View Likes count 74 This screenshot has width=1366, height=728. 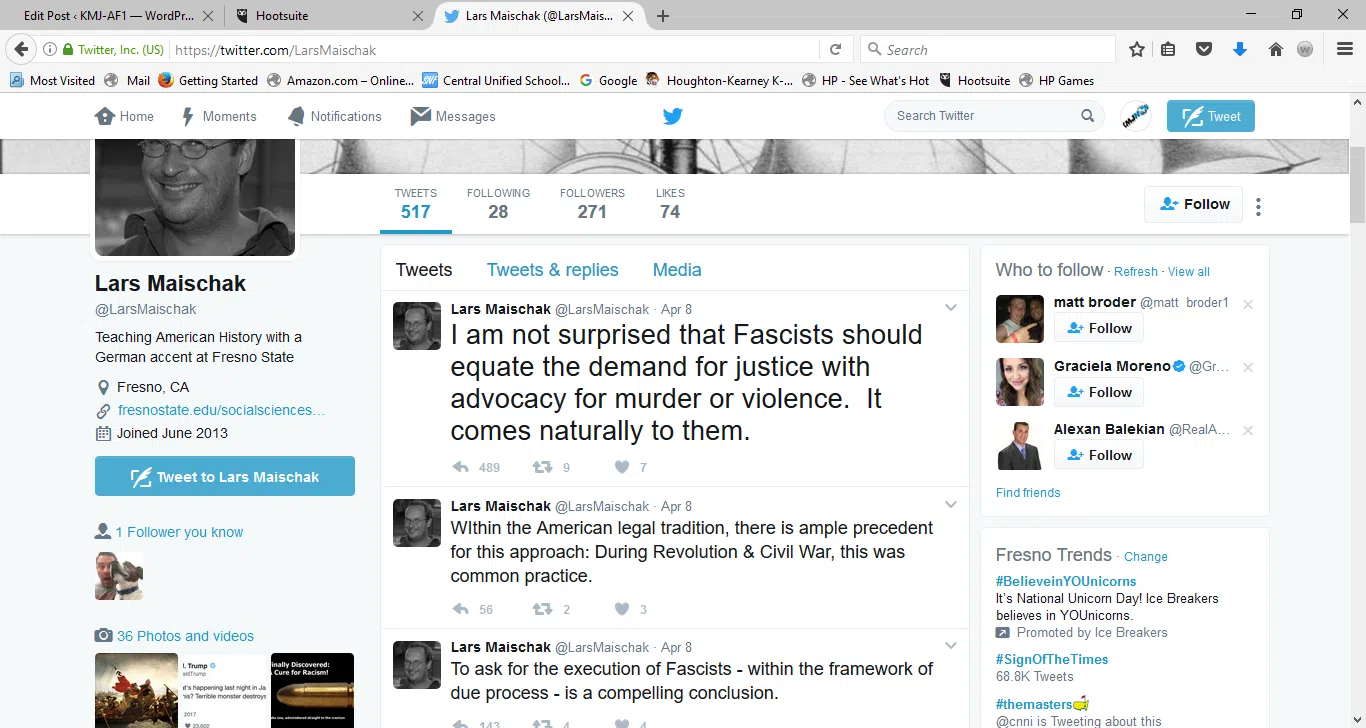[670, 203]
